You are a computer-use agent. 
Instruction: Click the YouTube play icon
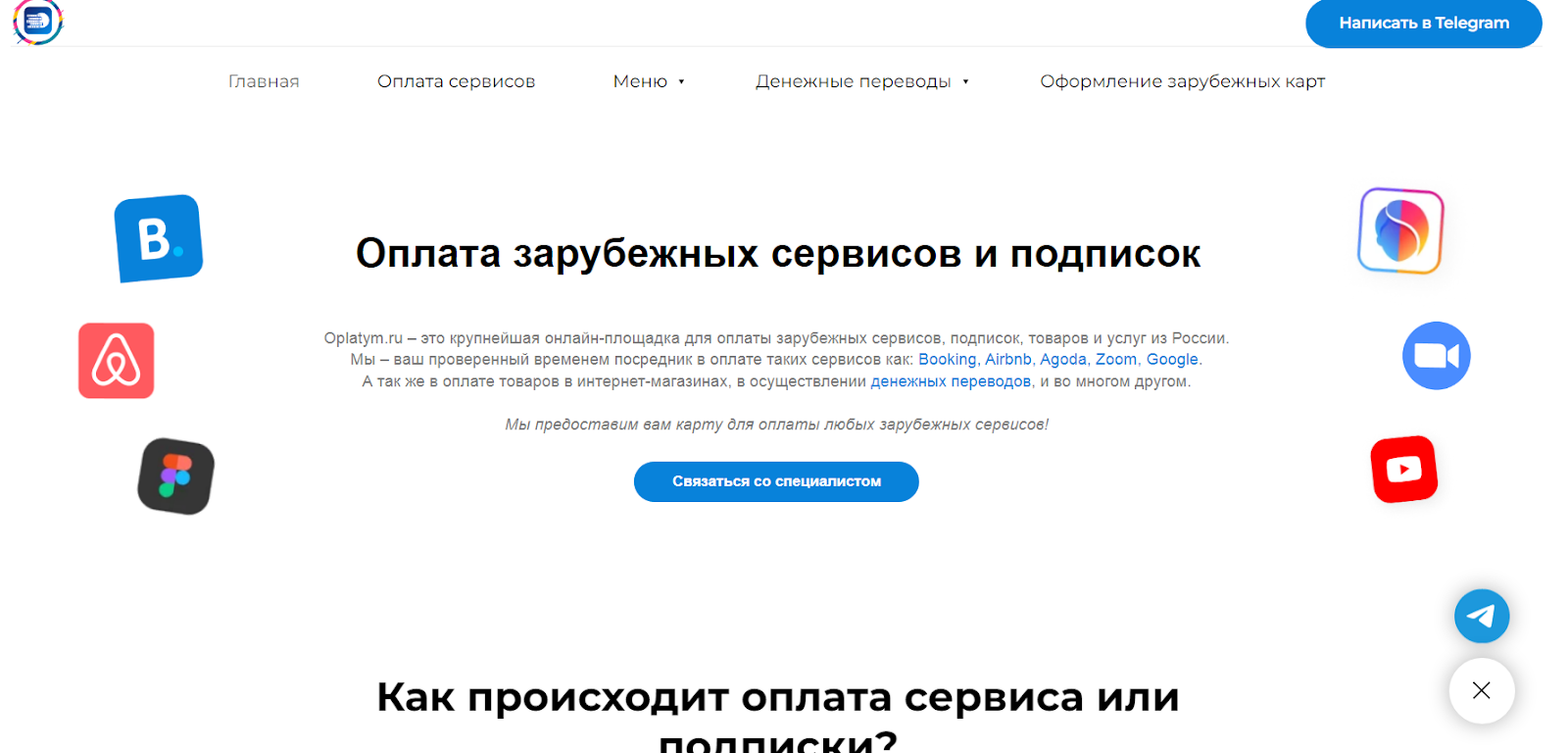click(1403, 470)
